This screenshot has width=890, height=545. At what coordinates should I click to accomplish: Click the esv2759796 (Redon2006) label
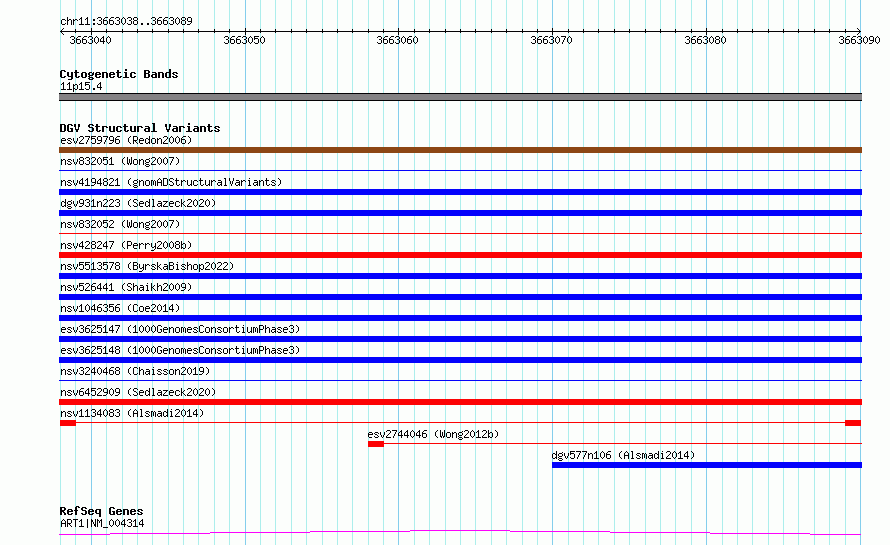126,140
